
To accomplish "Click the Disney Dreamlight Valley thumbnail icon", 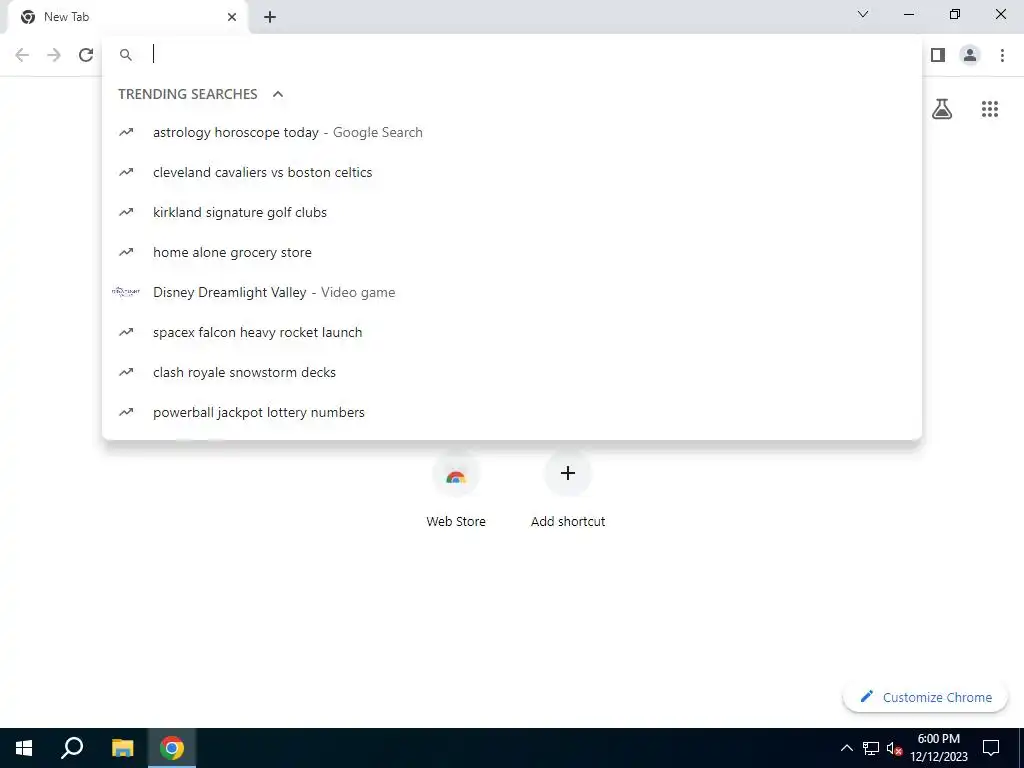I will click(x=126, y=292).
